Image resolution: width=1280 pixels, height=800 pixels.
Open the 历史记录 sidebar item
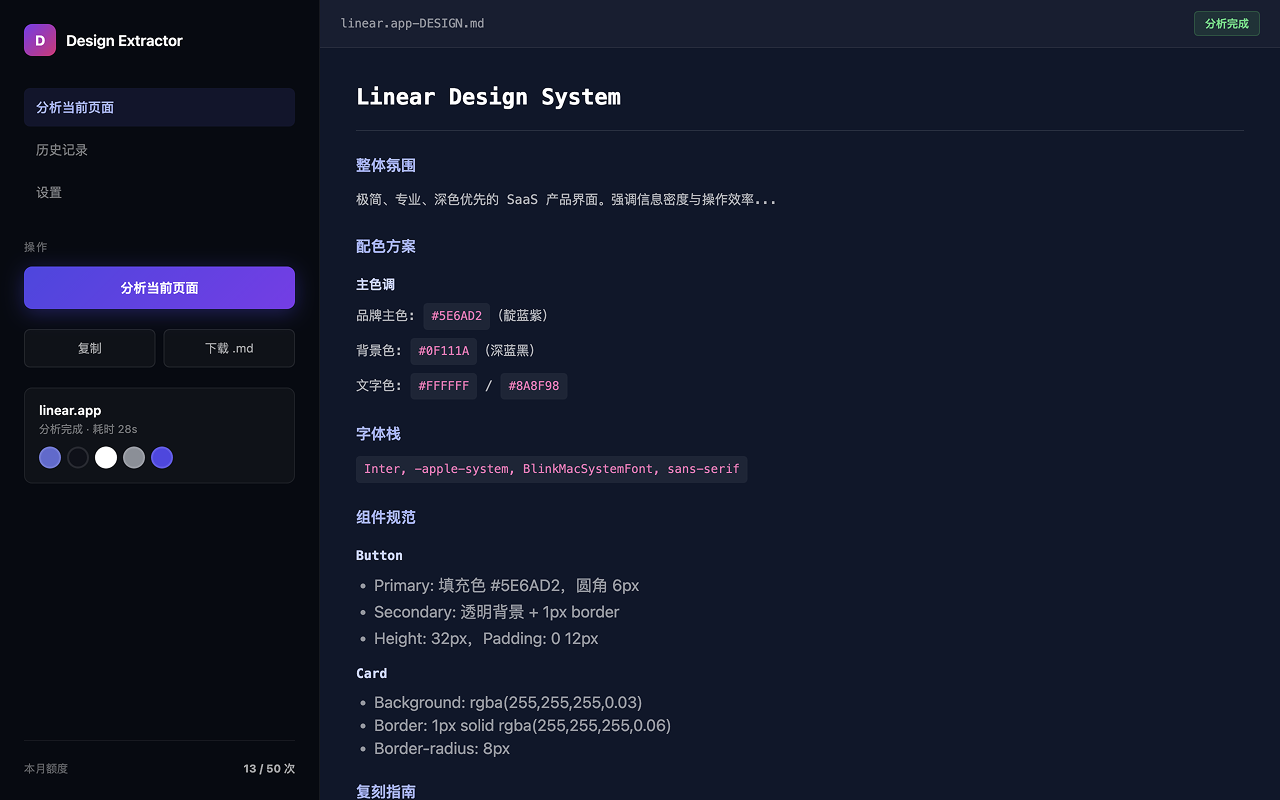click(x=159, y=150)
